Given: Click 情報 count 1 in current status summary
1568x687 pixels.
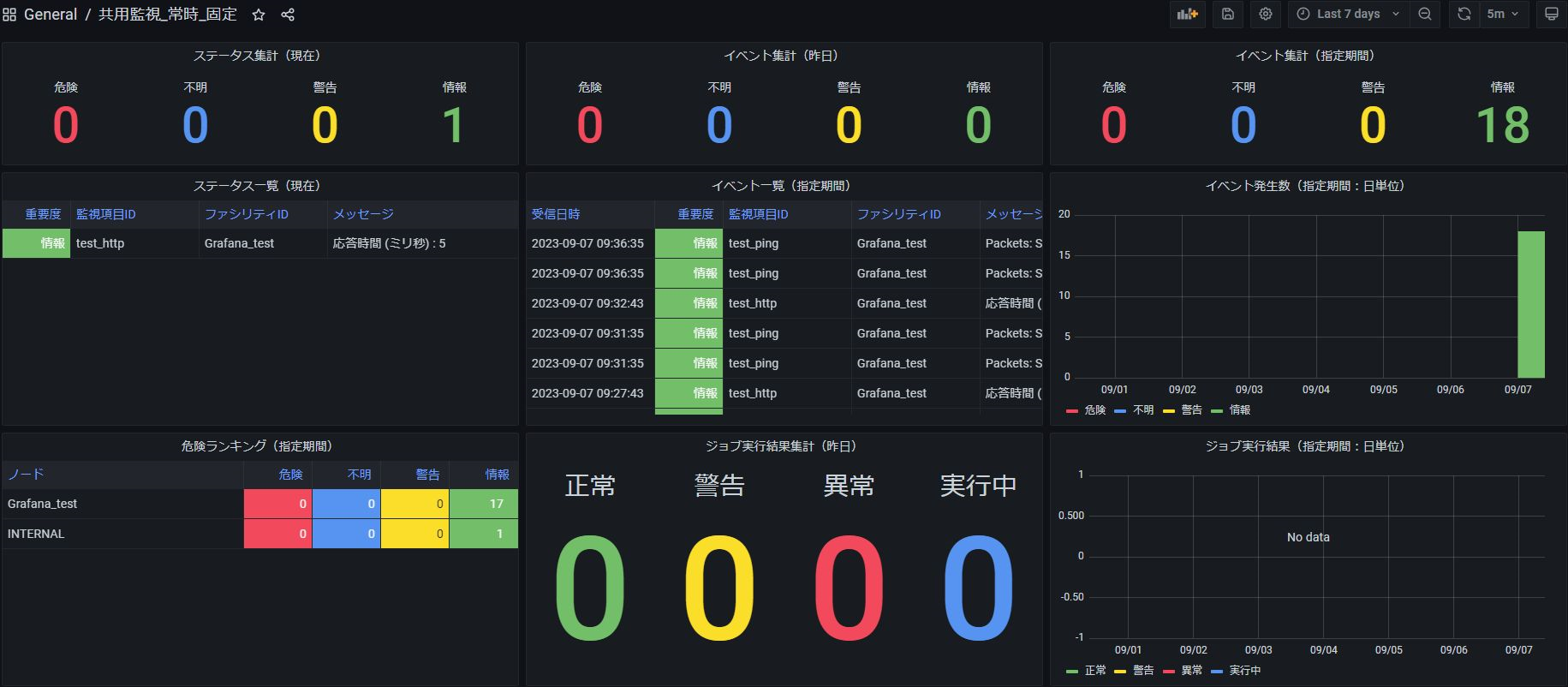Looking at the screenshot, I should (454, 125).
